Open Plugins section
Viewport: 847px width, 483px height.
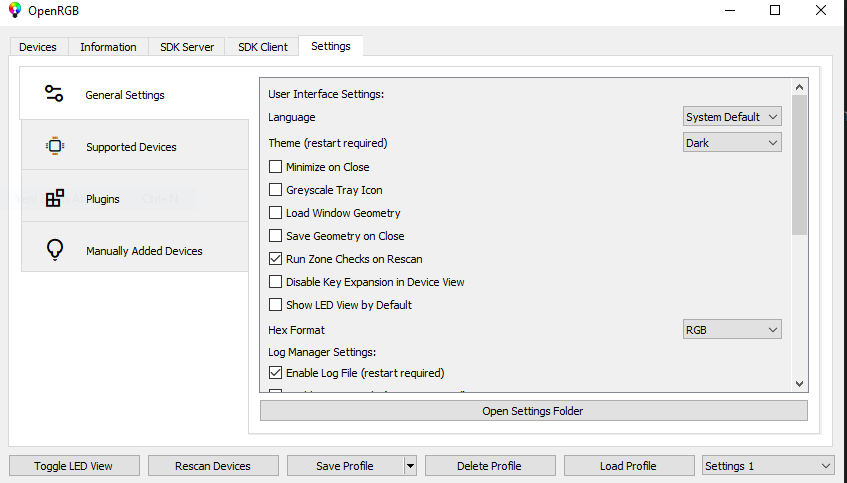pyautogui.click(x=135, y=198)
